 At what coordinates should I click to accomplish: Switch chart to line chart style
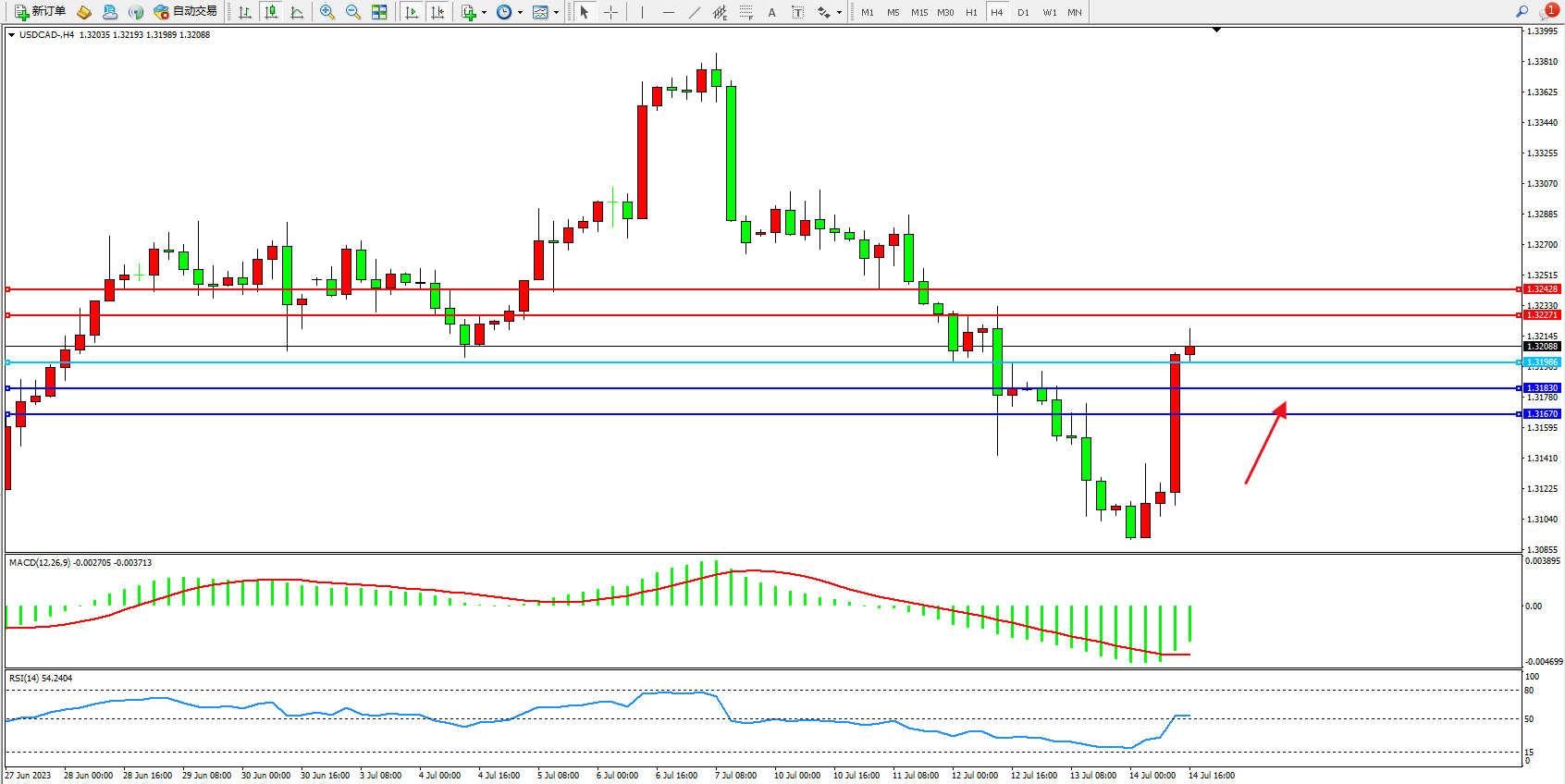pyautogui.click(x=297, y=12)
